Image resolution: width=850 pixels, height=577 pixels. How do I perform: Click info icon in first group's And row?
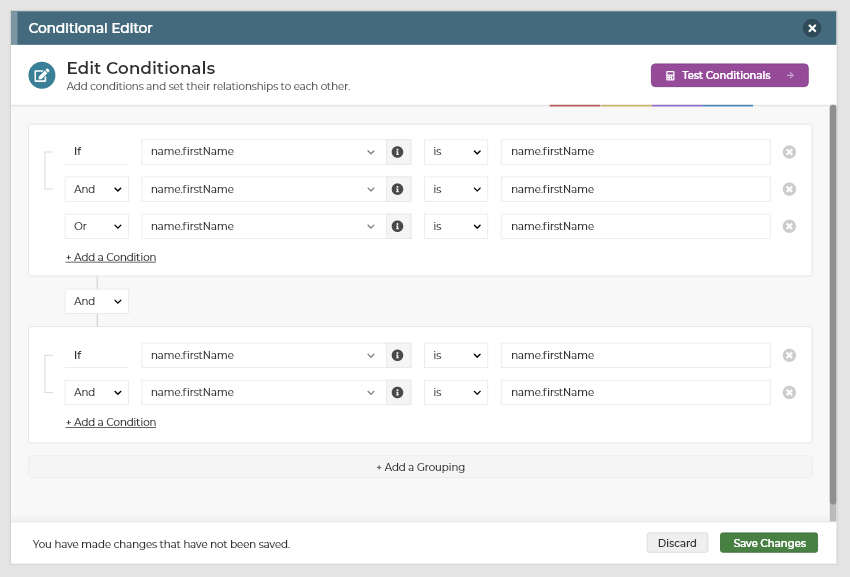398,189
